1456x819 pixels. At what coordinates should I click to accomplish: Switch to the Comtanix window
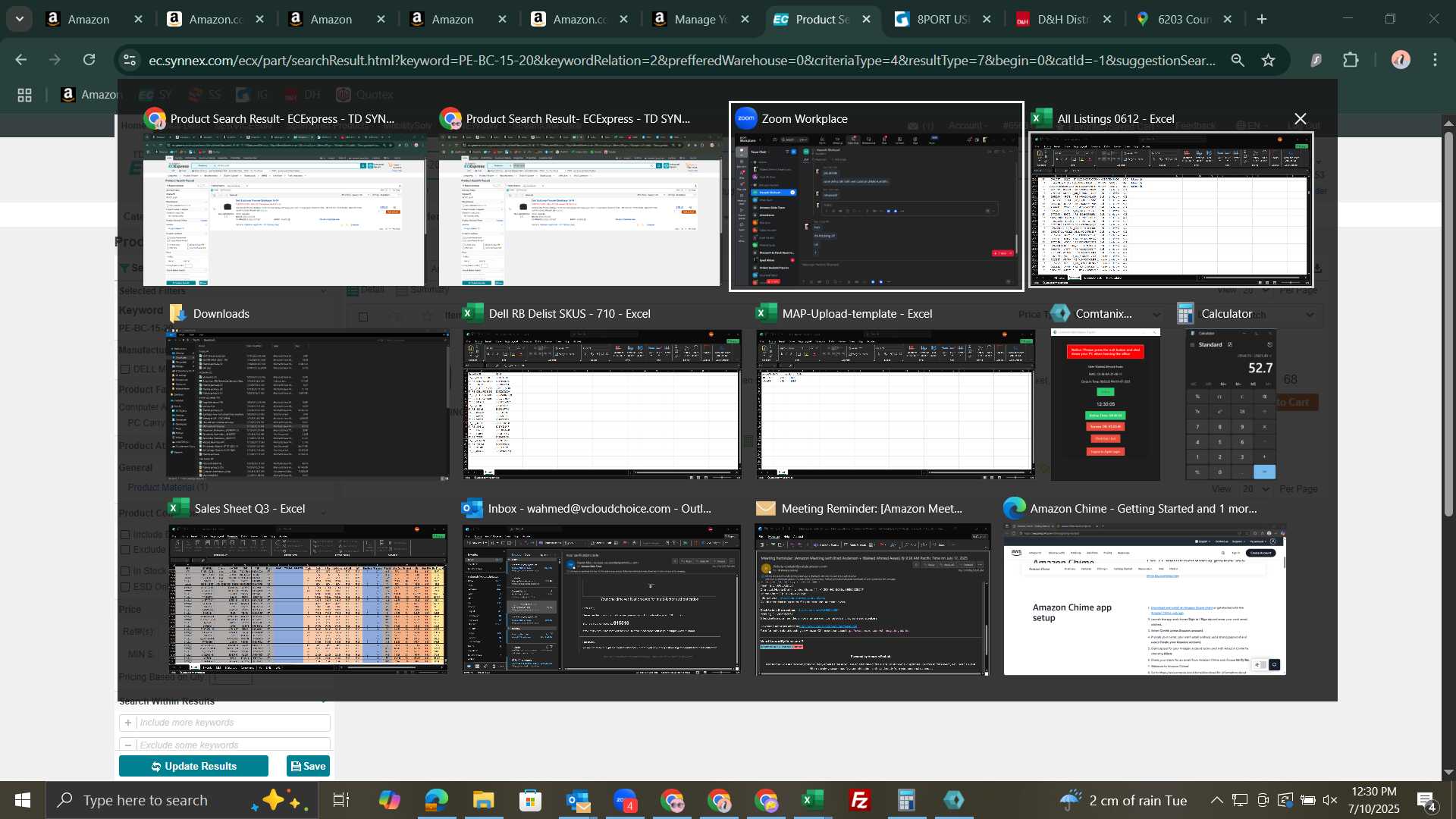click(x=1106, y=391)
